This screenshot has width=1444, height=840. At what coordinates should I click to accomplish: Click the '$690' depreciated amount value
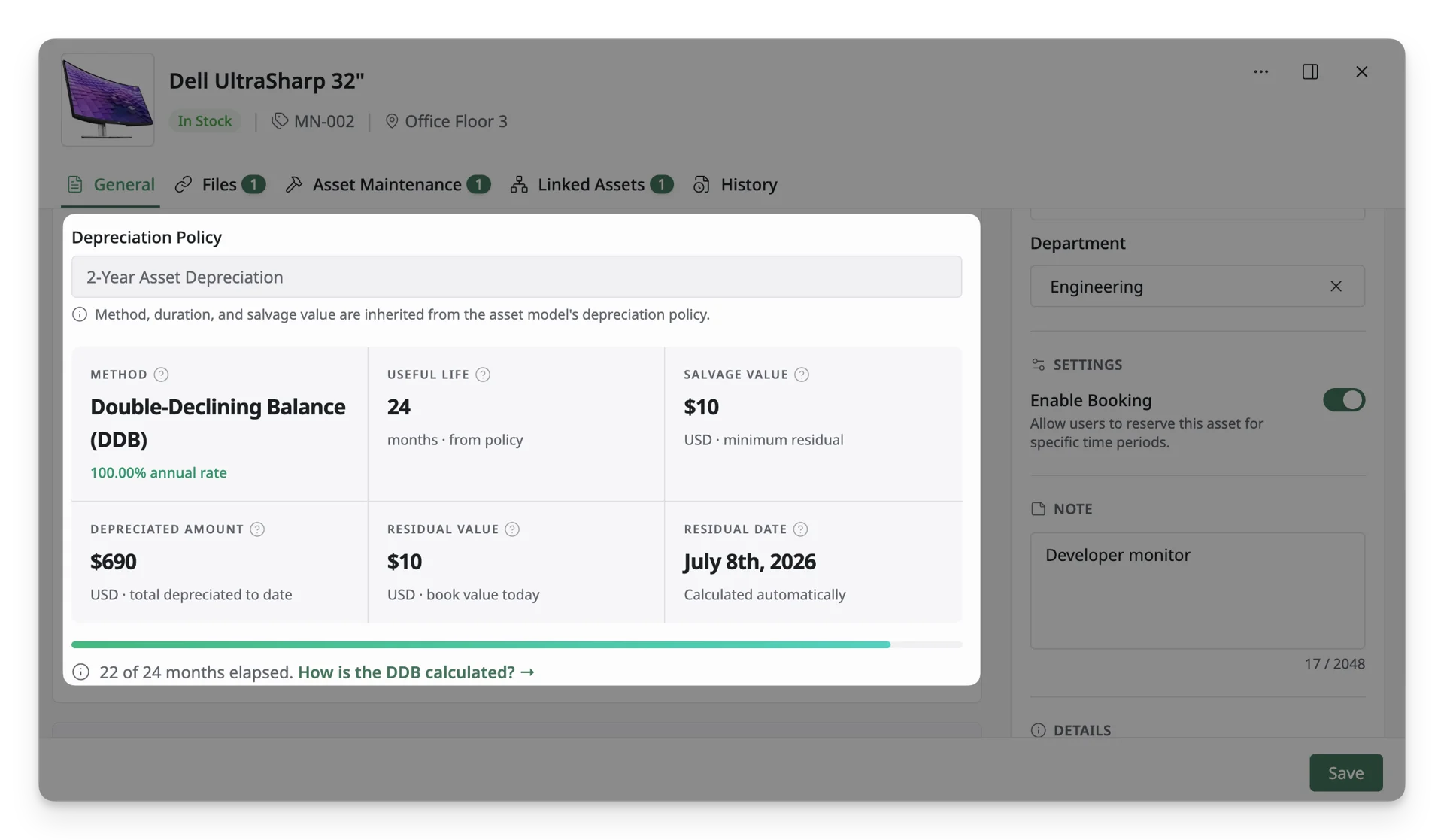pyautogui.click(x=114, y=562)
